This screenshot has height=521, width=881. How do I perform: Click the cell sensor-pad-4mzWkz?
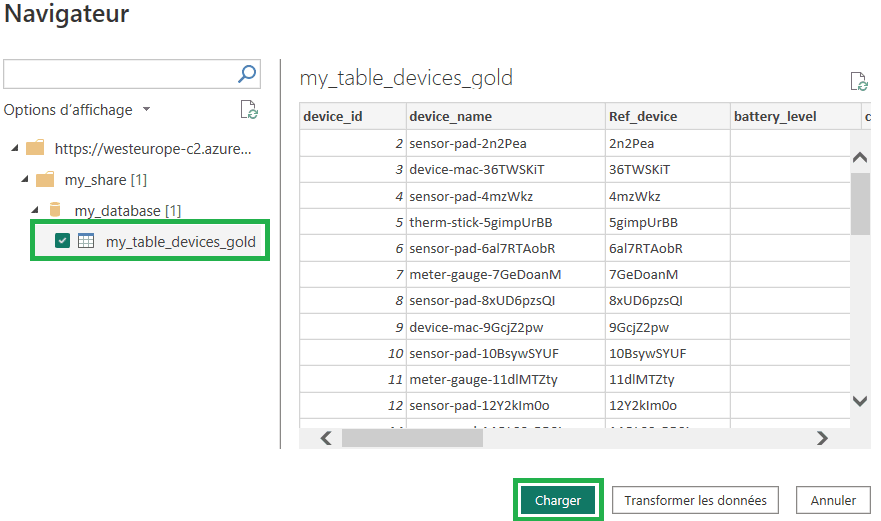[506, 196]
